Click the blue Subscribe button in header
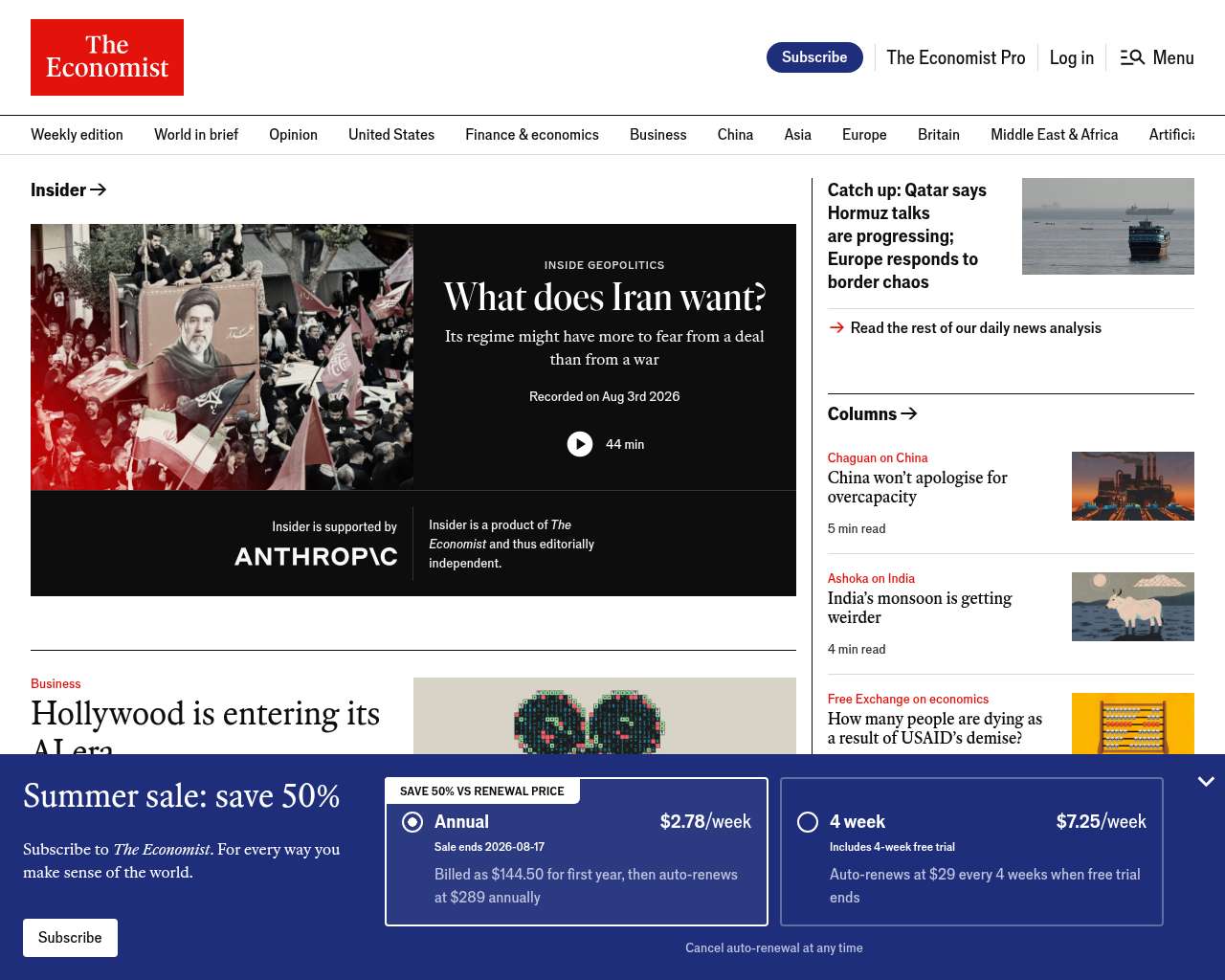This screenshot has width=1225, height=980. [x=814, y=57]
